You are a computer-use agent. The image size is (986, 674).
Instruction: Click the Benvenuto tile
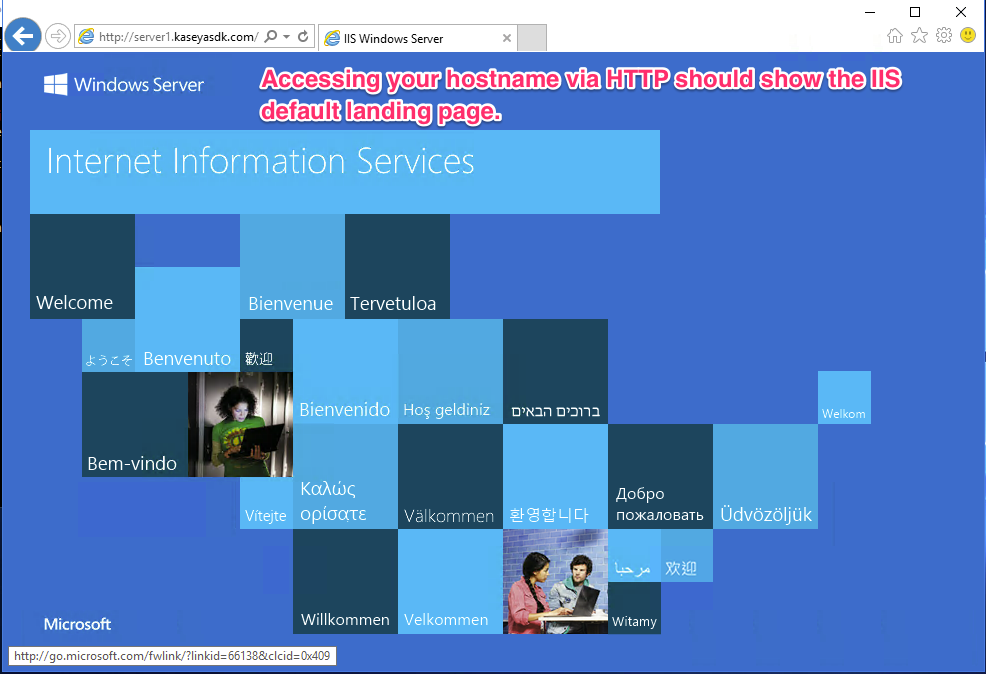187,319
